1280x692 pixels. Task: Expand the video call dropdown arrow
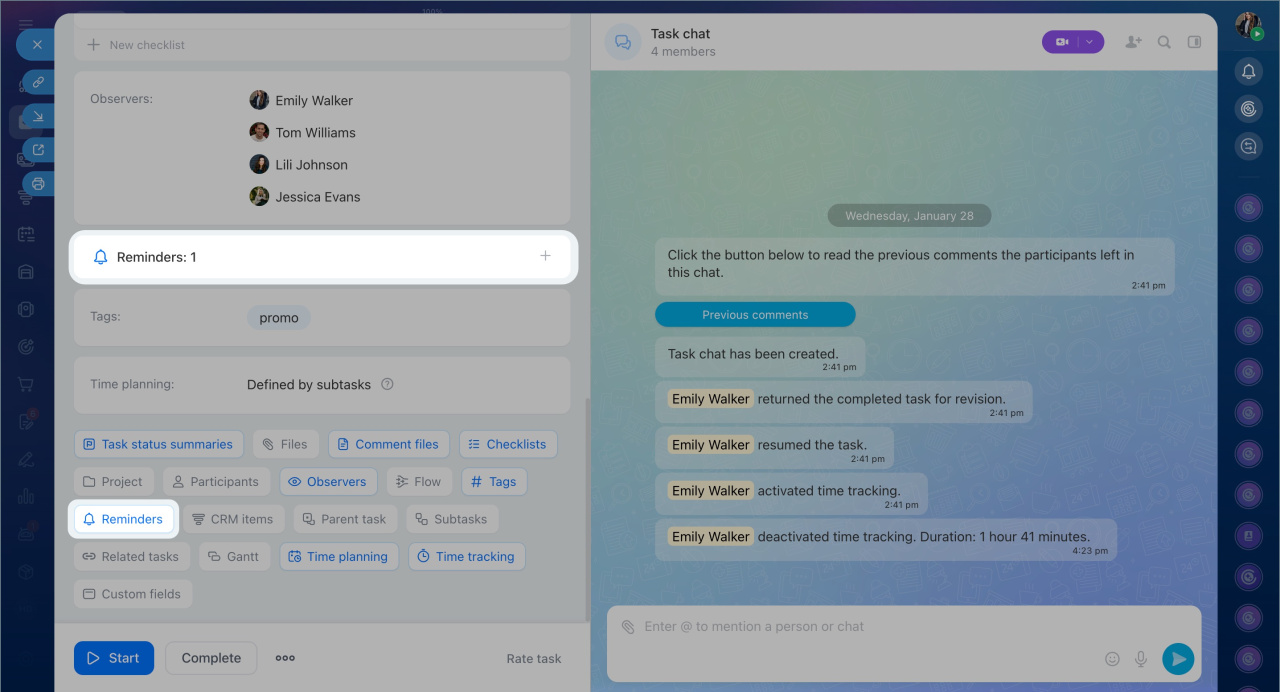click(1090, 42)
